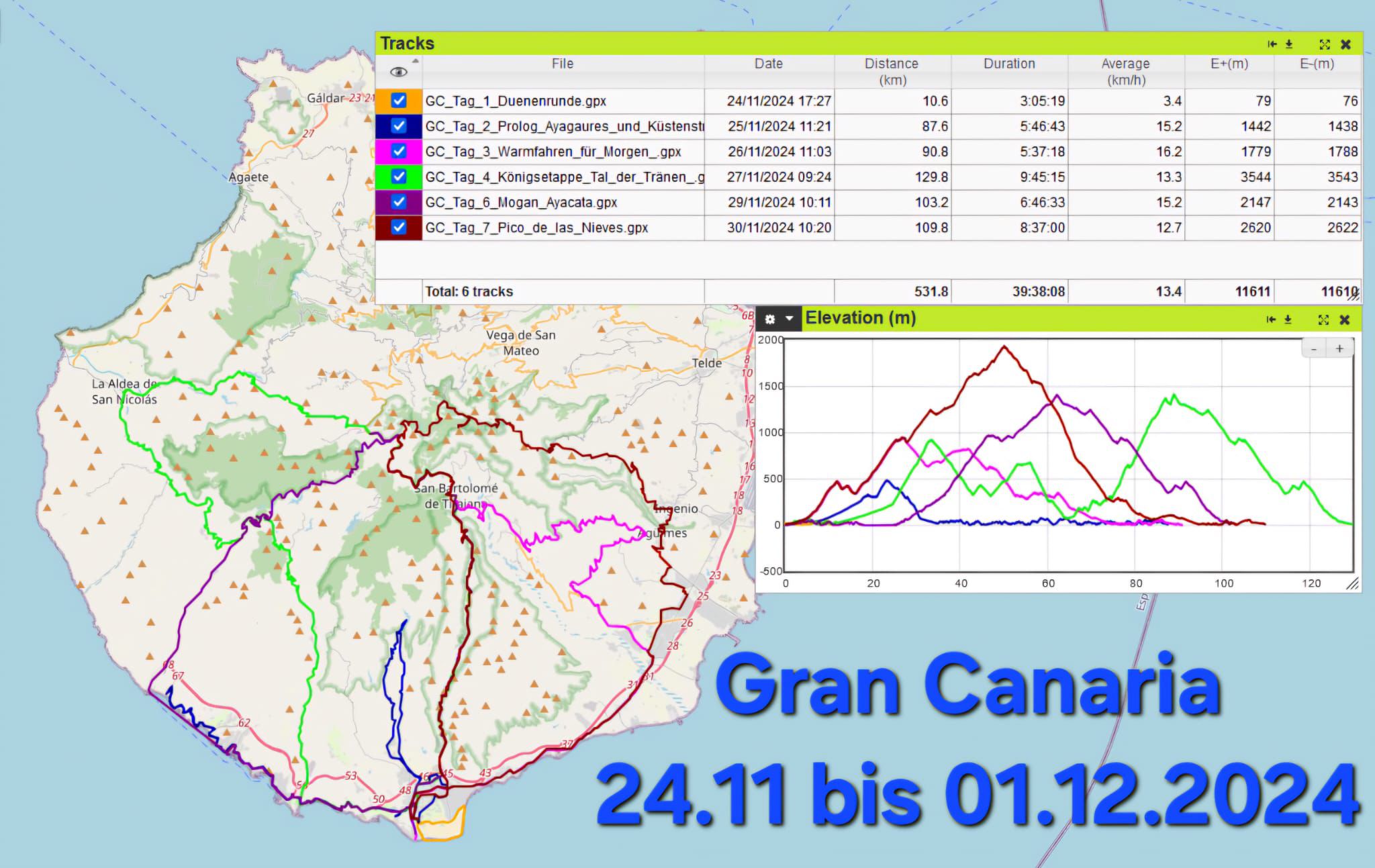Screen dimensions: 1375x868
Task: Toggle GC_Tag_7_Pico_de_las_Nieves checkbox
Action: point(399,227)
